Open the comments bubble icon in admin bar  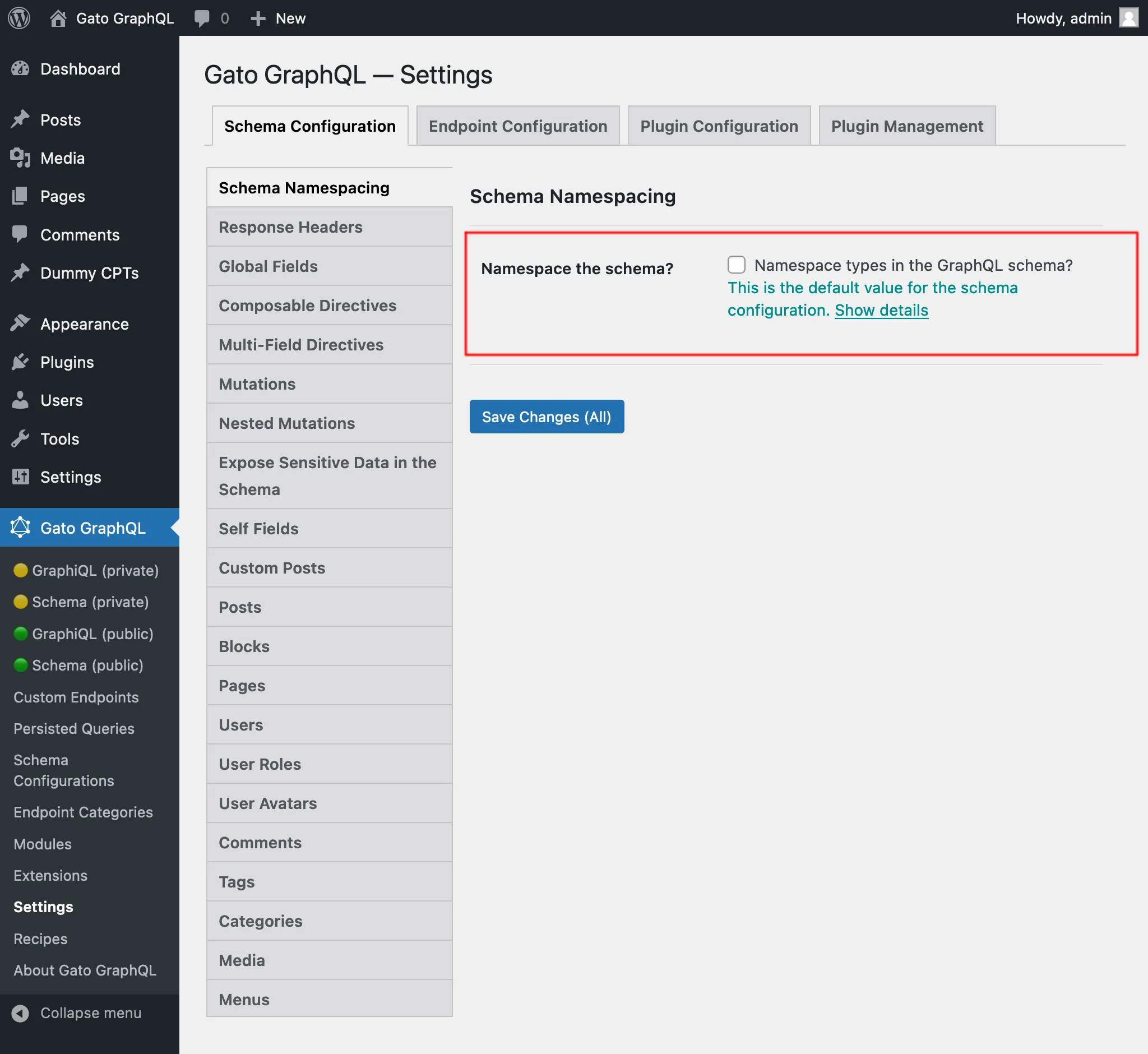pos(202,19)
